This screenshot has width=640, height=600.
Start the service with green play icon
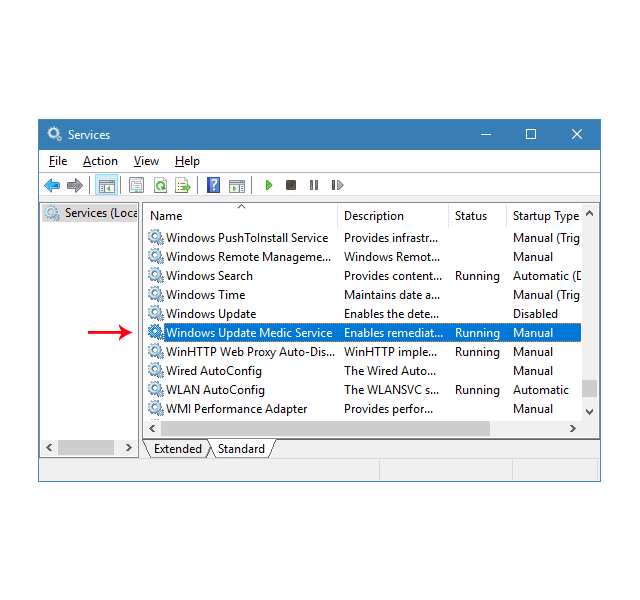269,185
